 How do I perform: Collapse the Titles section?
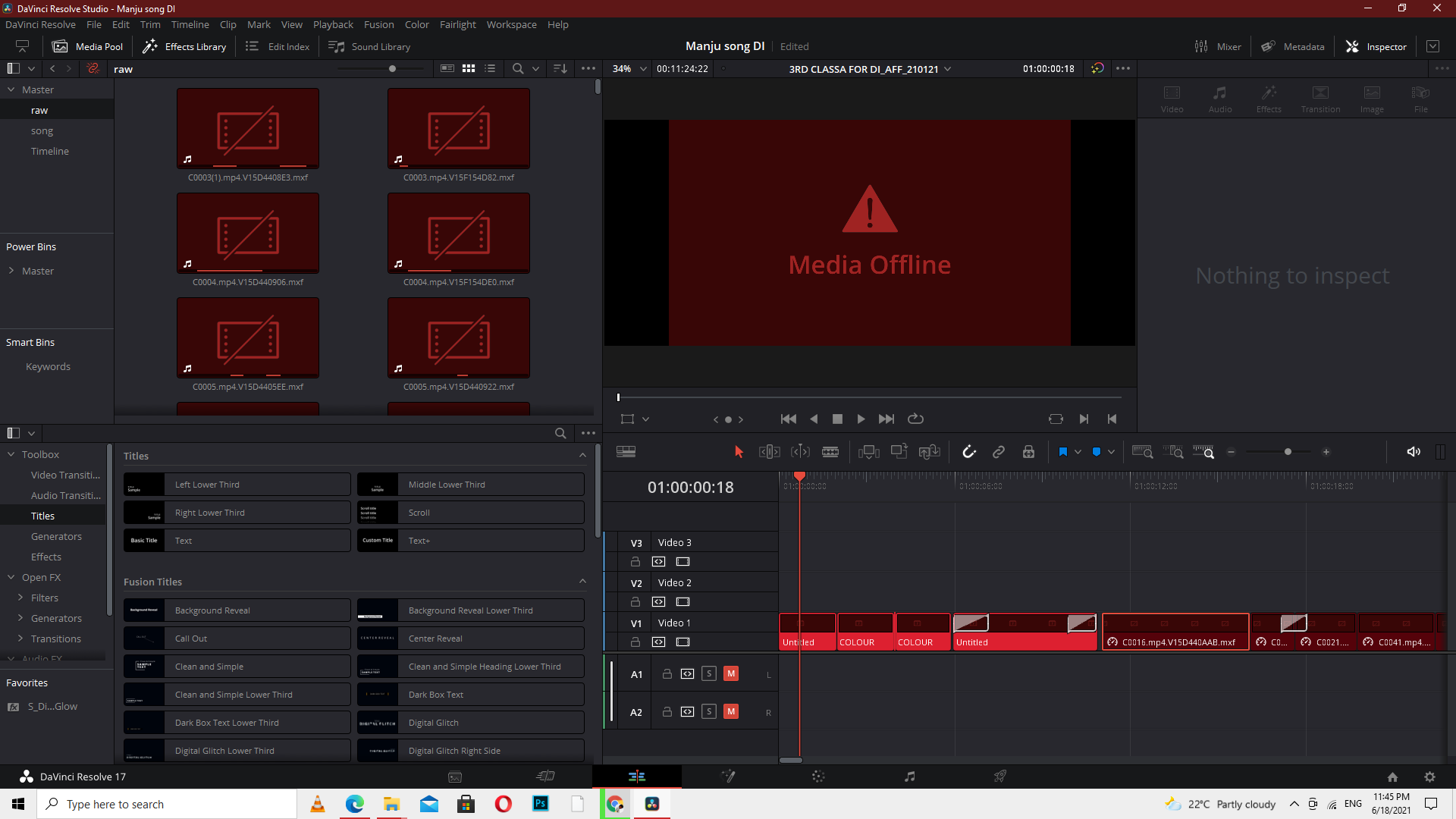click(x=582, y=455)
